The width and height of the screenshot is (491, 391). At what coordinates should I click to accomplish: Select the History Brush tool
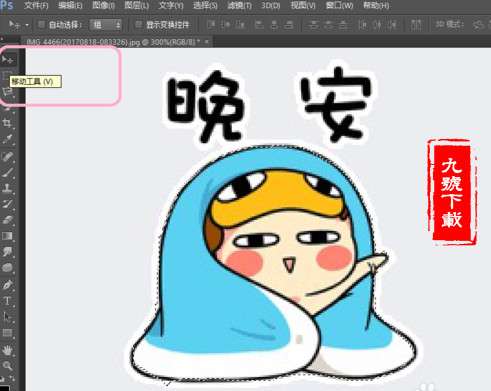point(7,204)
